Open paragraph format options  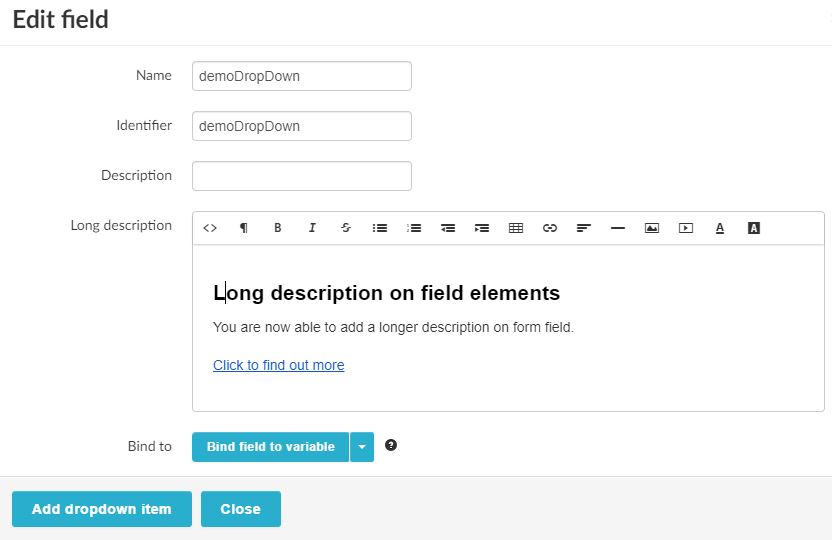click(244, 228)
